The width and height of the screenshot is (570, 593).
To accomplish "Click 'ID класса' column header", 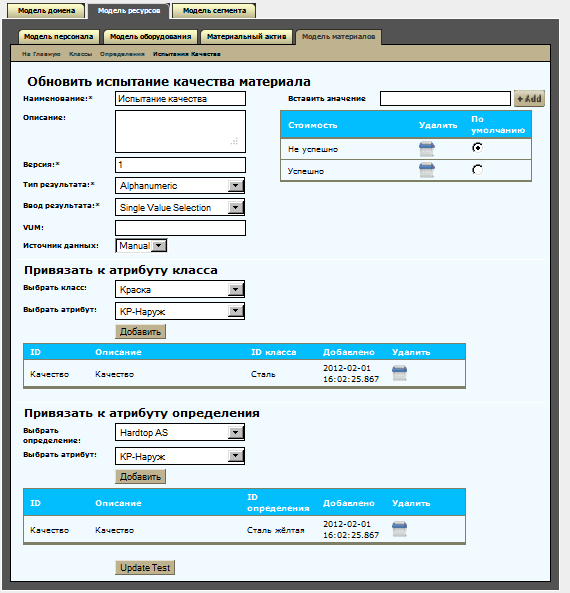I will coord(273,352).
